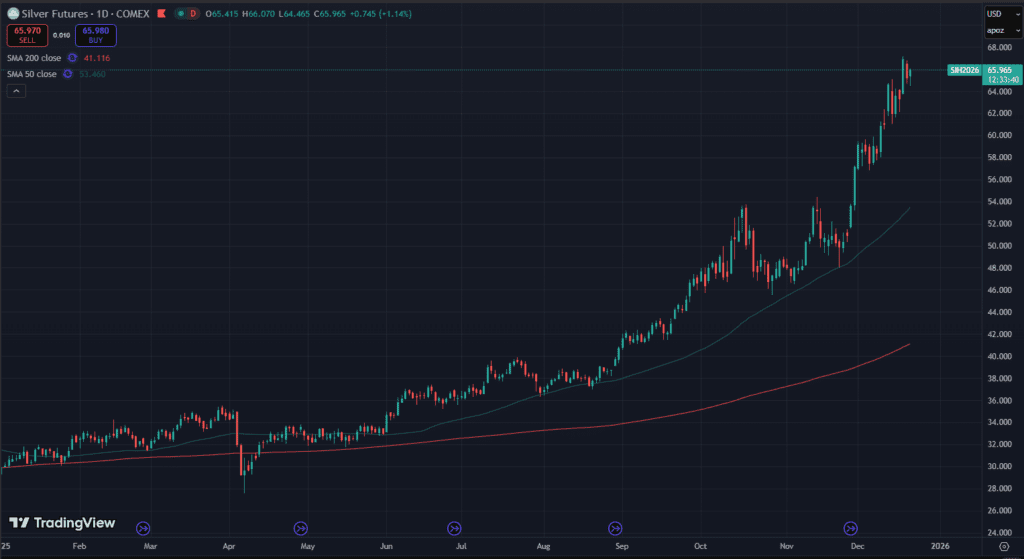Click the SMA 200 indicator status icon
Image resolution: width=1024 pixels, height=559 pixels.
click(x=72, y=58)
